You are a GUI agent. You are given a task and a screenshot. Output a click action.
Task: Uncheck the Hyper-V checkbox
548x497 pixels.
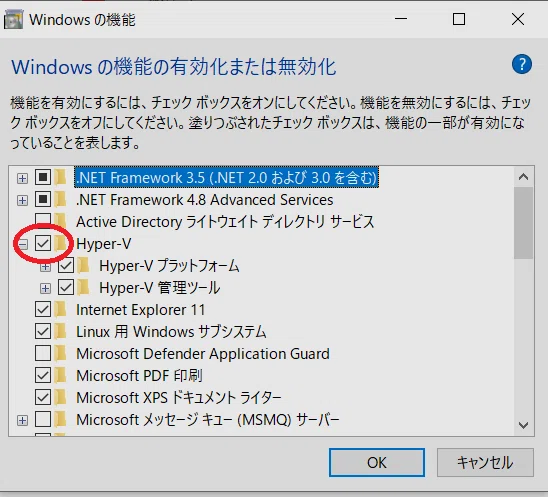pos(43,244)
